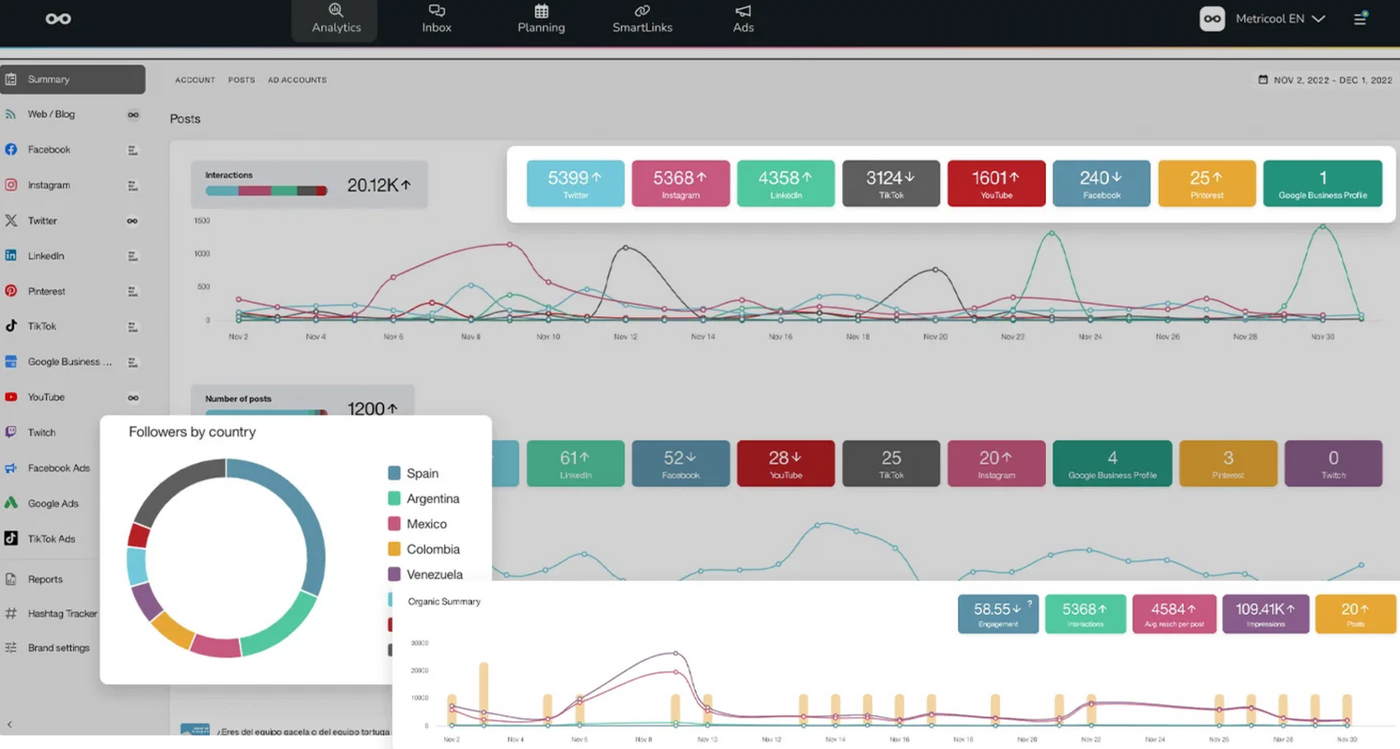Click the bars badge beside Instagram in sidebar
The width and height of the screenshot is (1400, 749).
pos(132,186)
